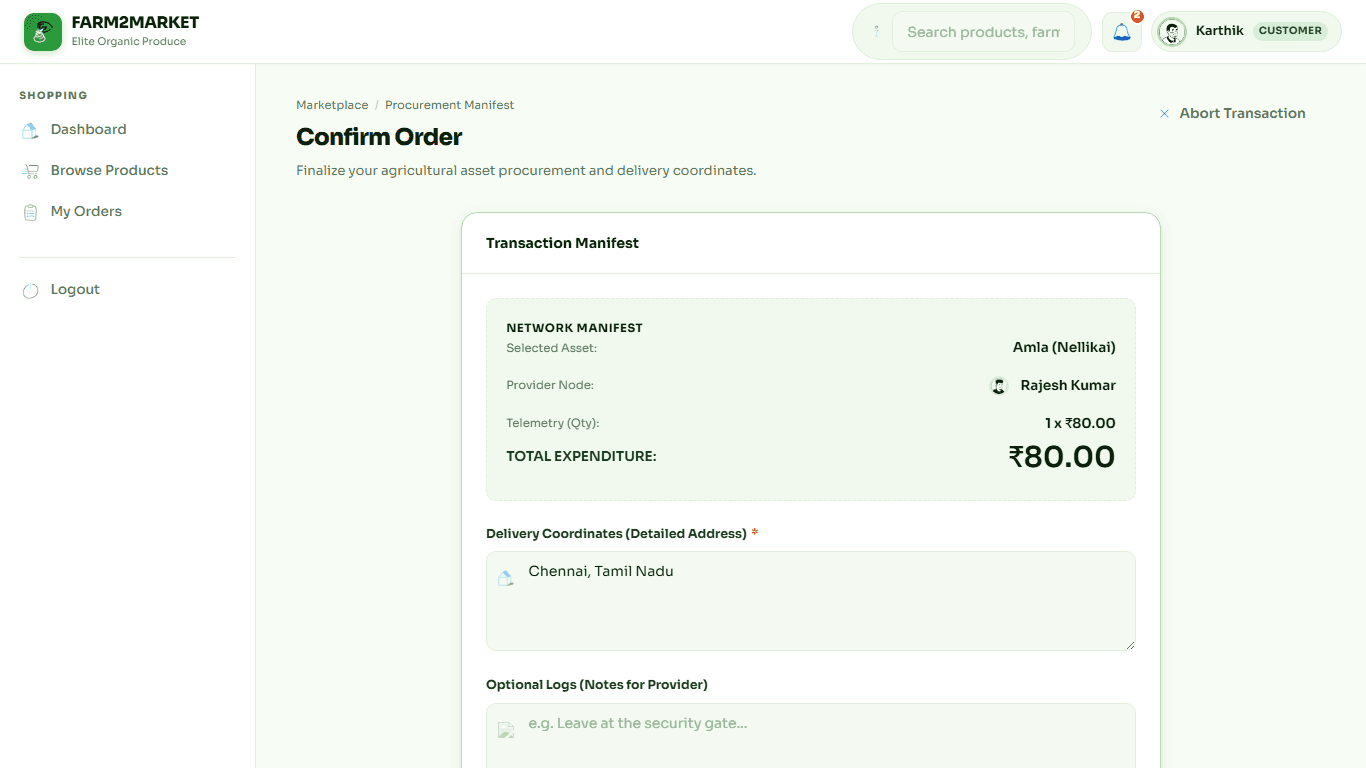Click the My Orders clipboard icon
Viewport: 1366px width, 768px height.
point(30,212)
